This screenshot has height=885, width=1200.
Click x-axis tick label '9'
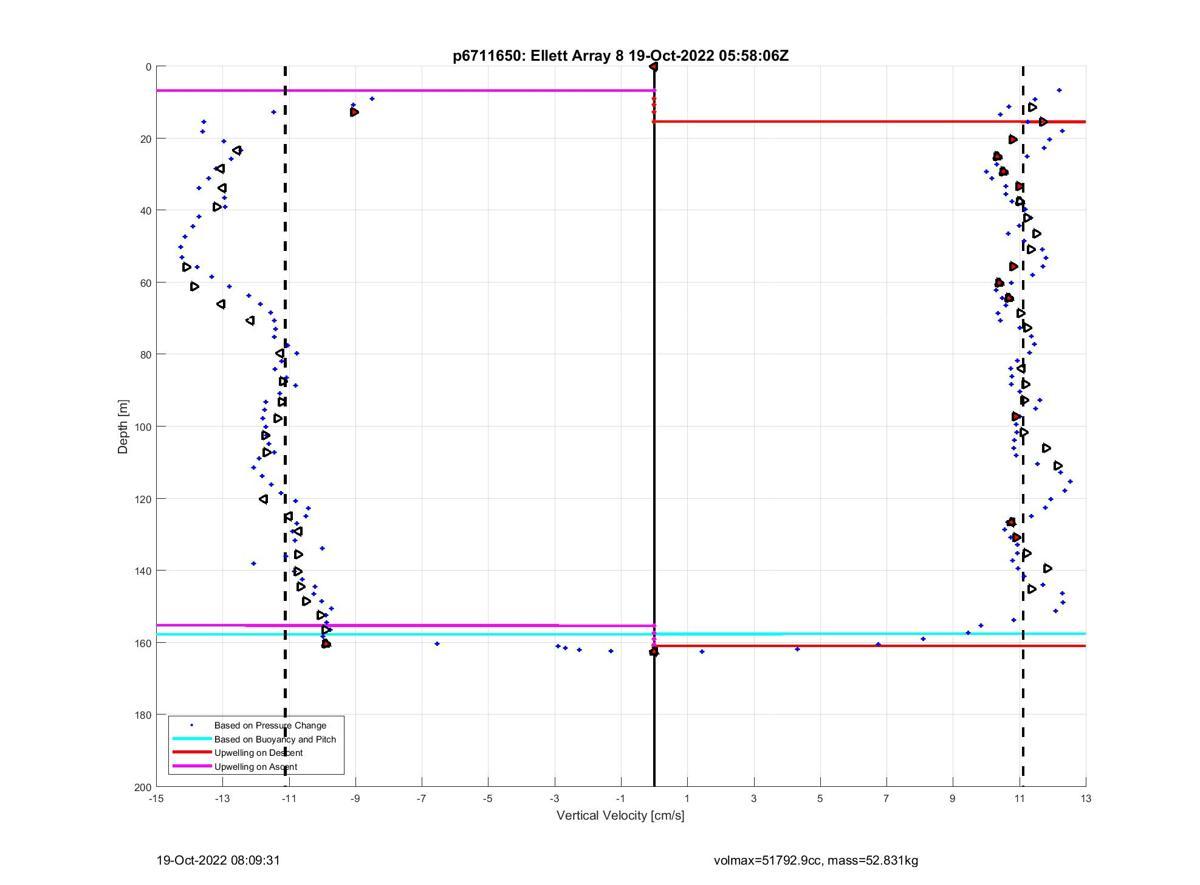coord(953,799)
